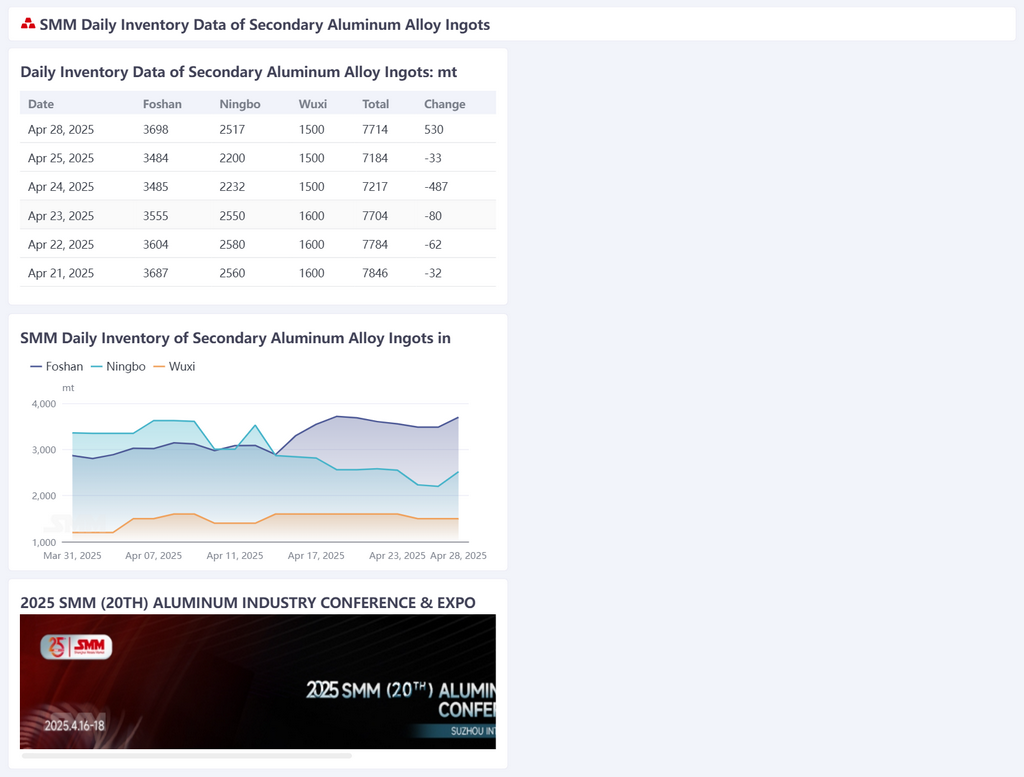Screen dimensions: 1024x777
Task: Click Foshan value 3687
Action: pyautogui.click(x=155, y=273)
